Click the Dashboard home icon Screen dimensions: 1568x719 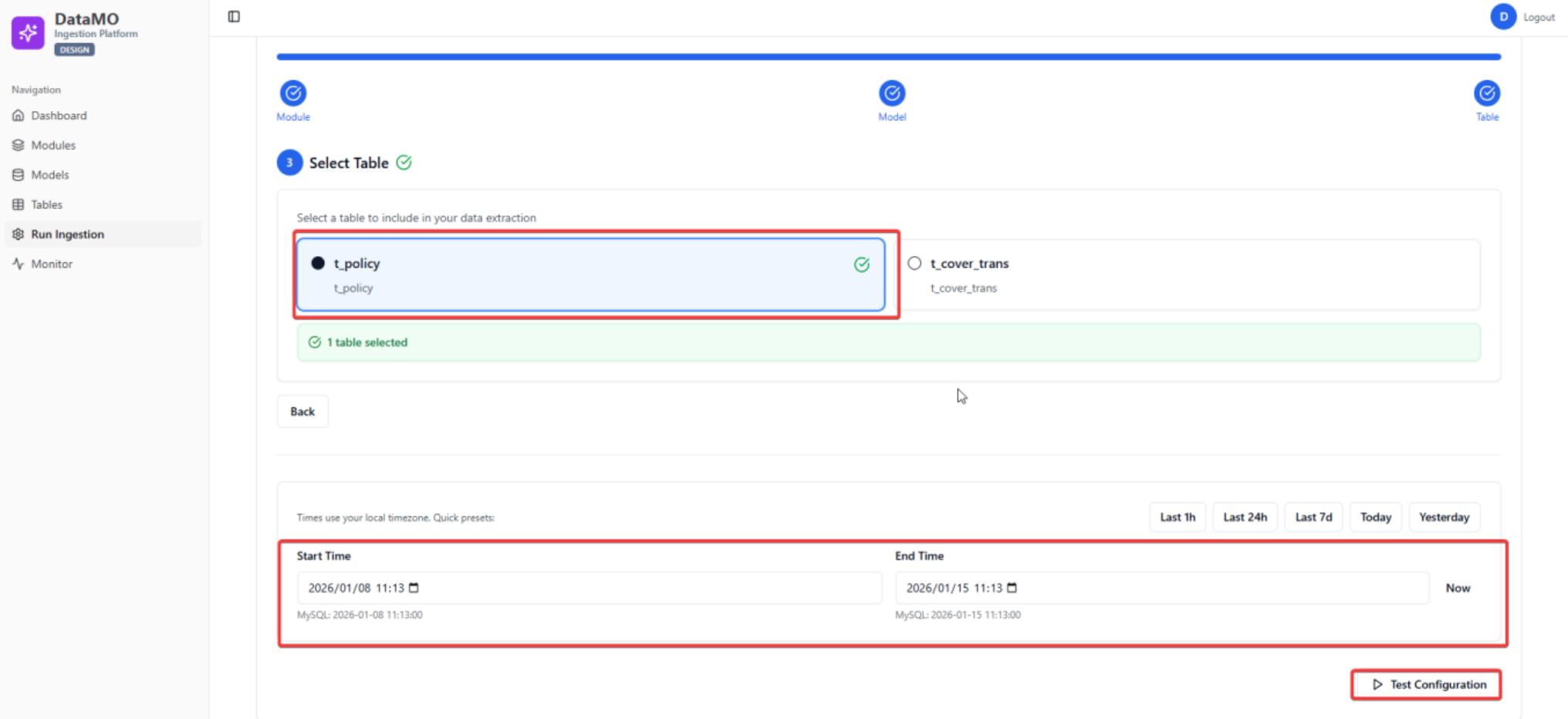click(19, 116)
